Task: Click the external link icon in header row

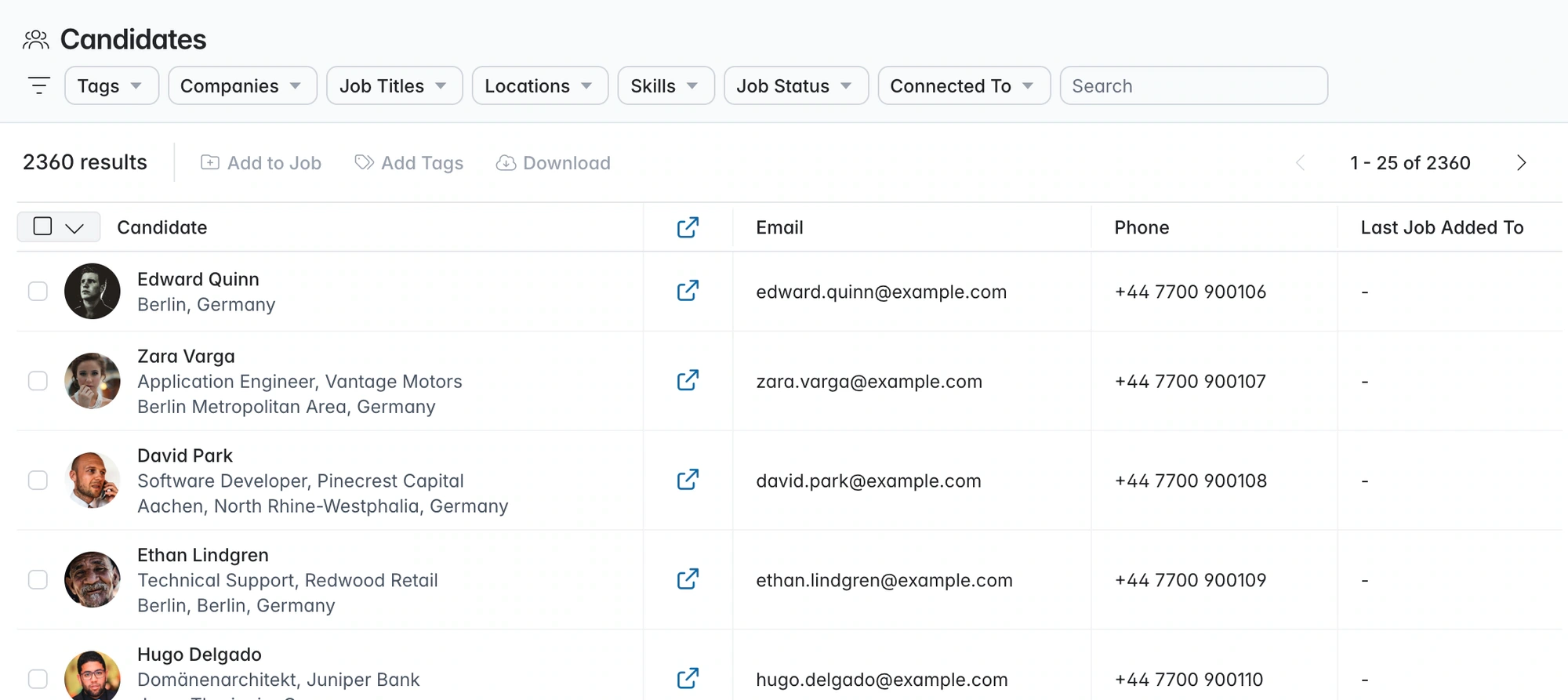Action: (x=688, y=227)
